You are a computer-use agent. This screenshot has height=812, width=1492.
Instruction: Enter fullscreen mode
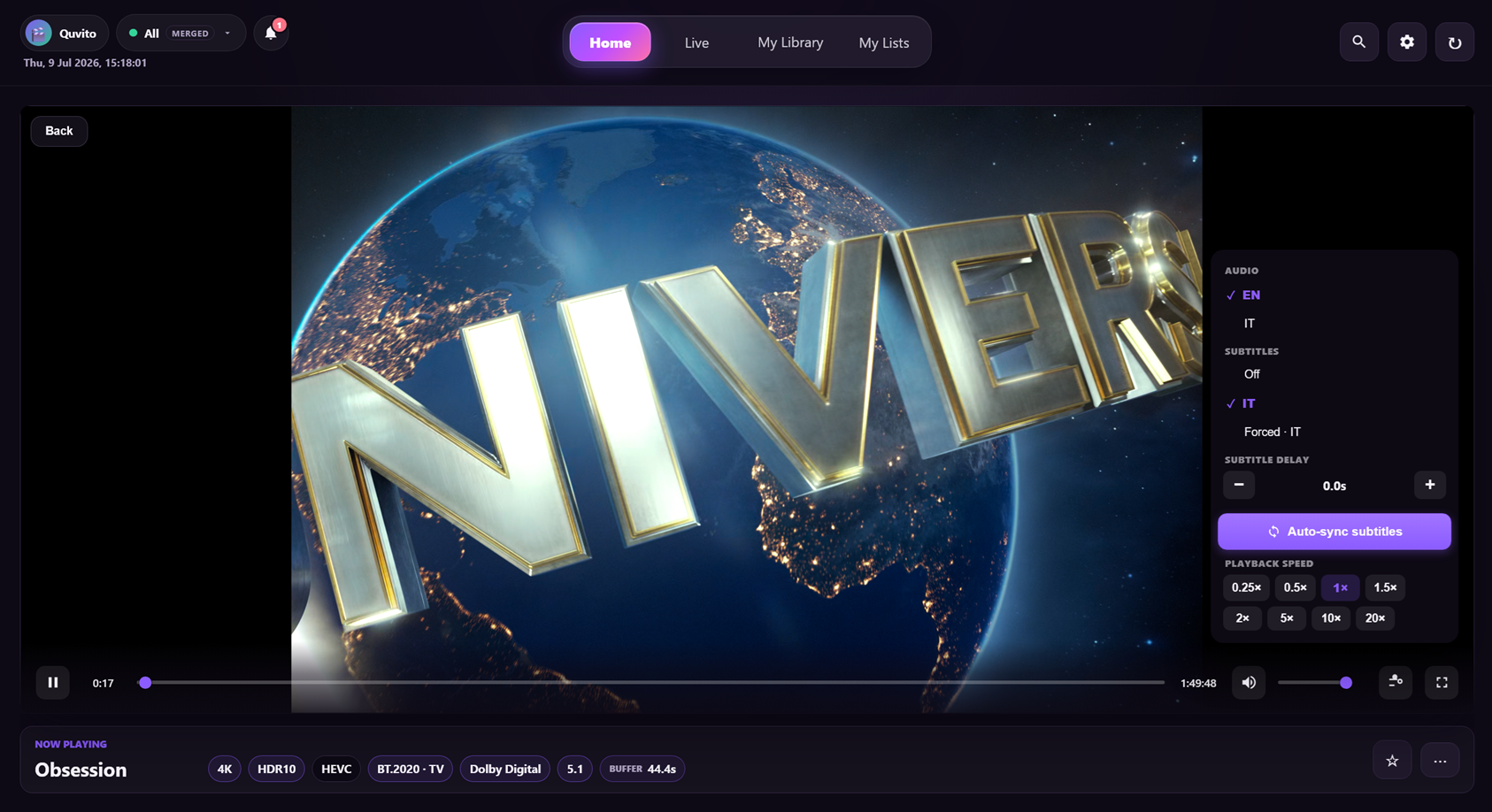[x=1442, y=682]
